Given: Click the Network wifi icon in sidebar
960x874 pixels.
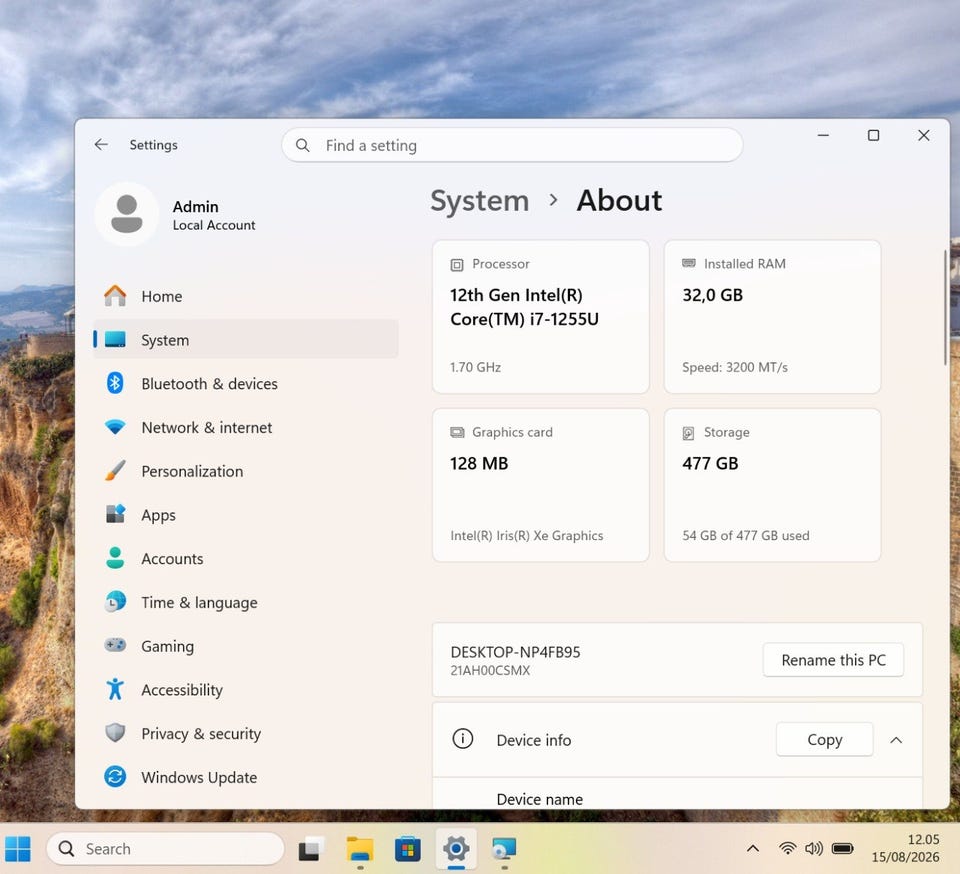Looking at the screenshot, I should (x=115, y=427).
